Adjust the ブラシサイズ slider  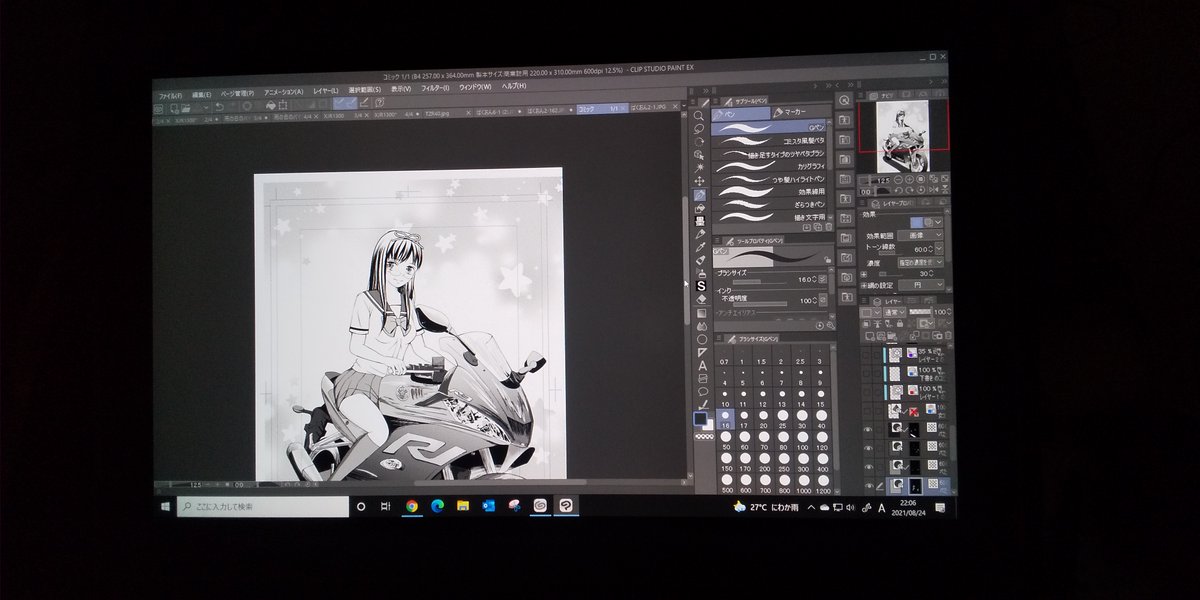pos(760,282)
